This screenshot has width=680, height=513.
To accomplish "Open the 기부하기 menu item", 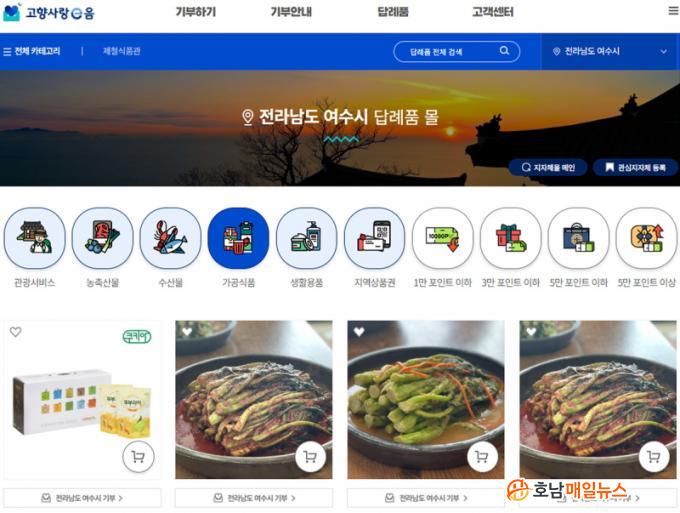I will pyautogui.click(x=196, y=12).
